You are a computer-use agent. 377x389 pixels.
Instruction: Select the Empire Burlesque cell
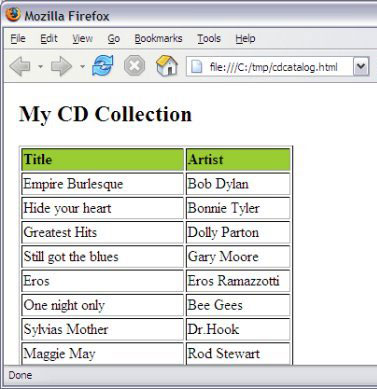(x=103, y=184)
